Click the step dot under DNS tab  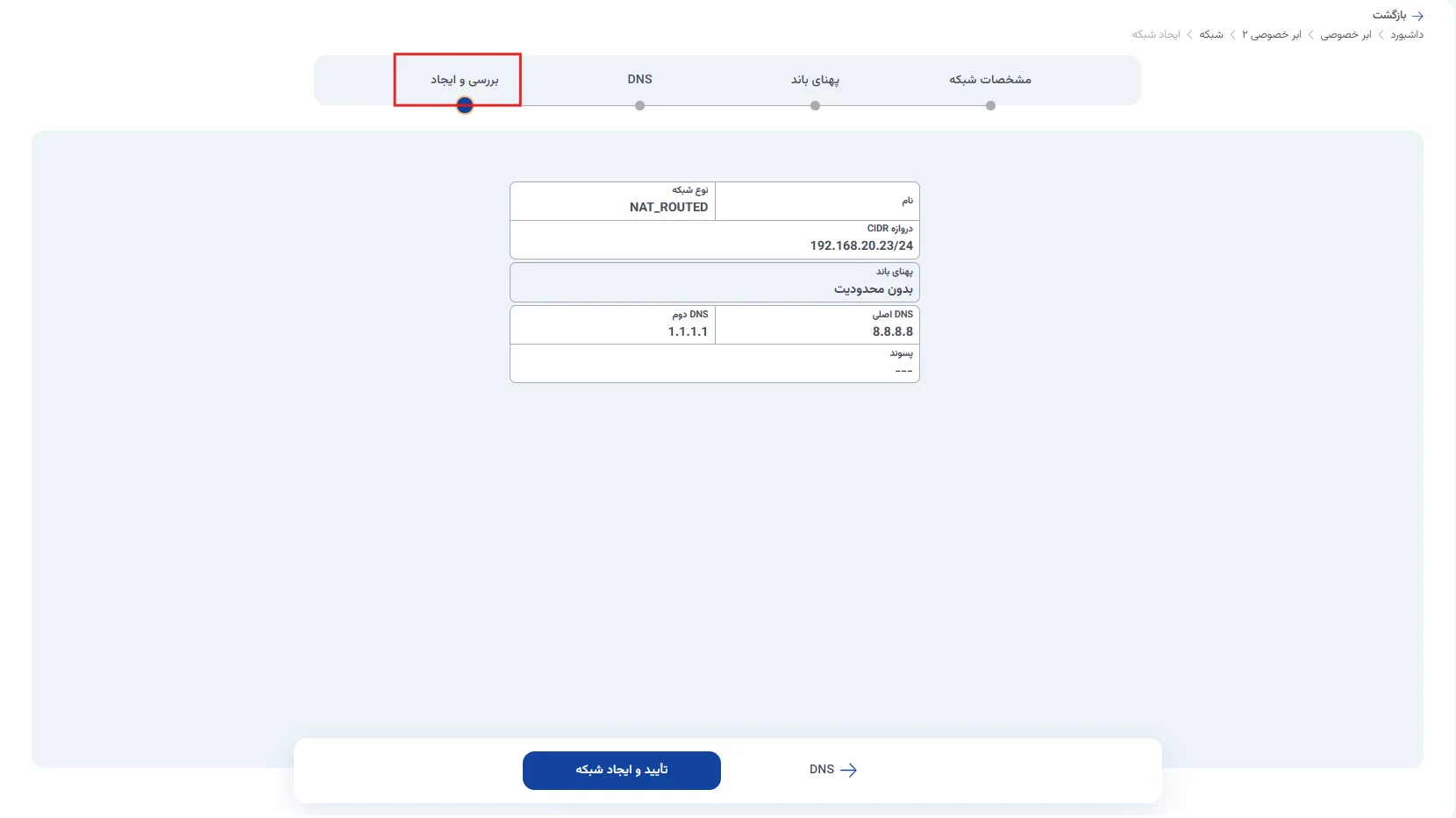tap(639, 105)
